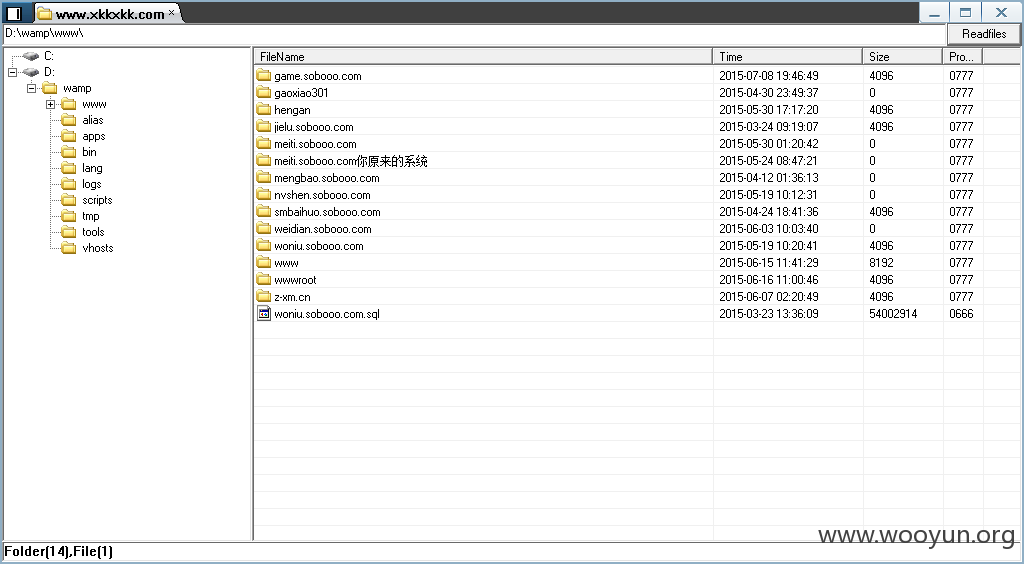Click the folder icon for wwwroot
The width and height of the screenshot is (1024, 564).
(264, 279)
